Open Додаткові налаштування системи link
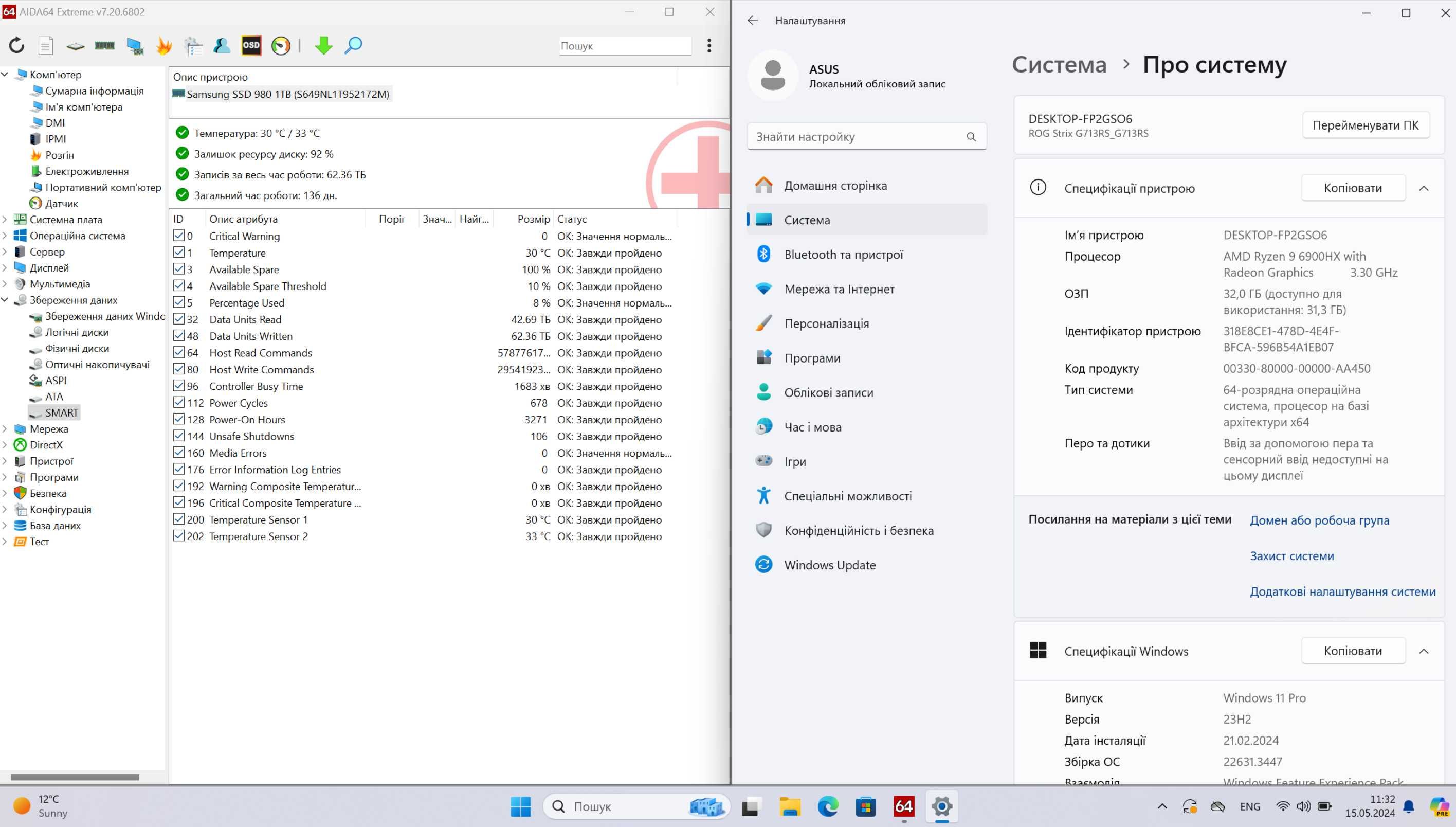The height and width of the screenshot is (827, 1456). (1342, 592)
